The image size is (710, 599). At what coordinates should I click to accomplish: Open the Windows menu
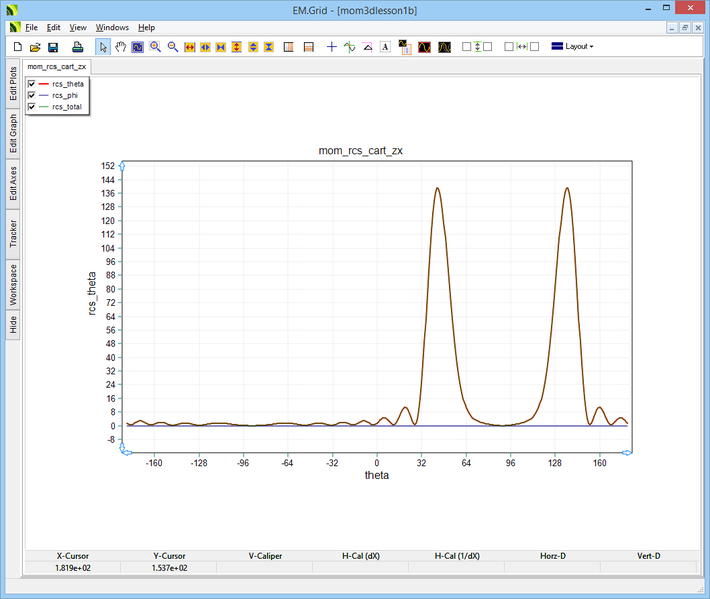coord(112,27)
